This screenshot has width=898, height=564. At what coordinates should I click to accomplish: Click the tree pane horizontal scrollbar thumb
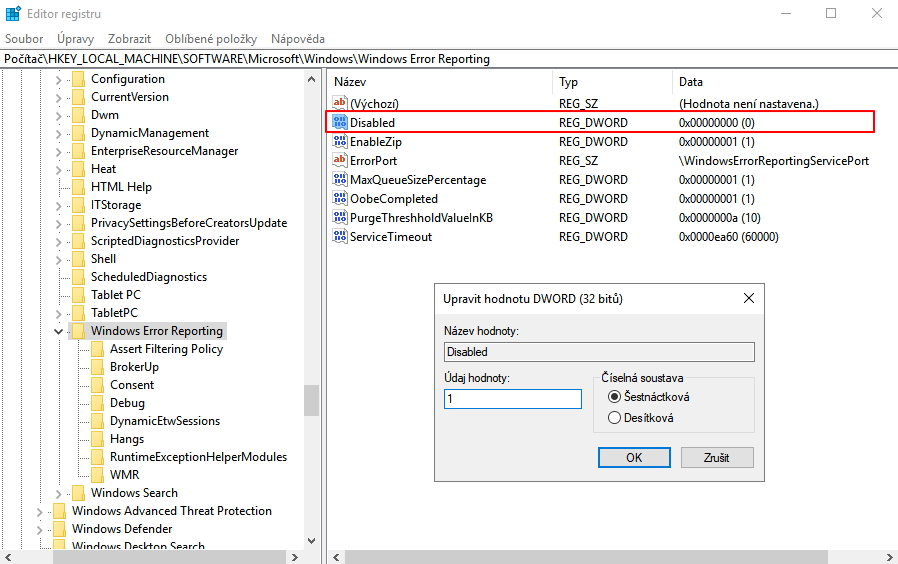[169, 557]
